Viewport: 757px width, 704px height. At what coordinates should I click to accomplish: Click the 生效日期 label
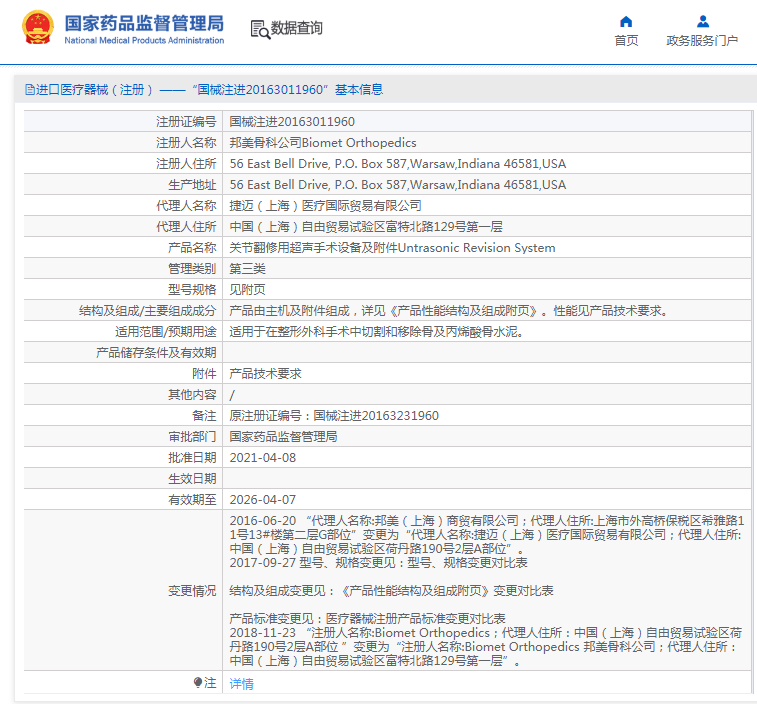192,479
